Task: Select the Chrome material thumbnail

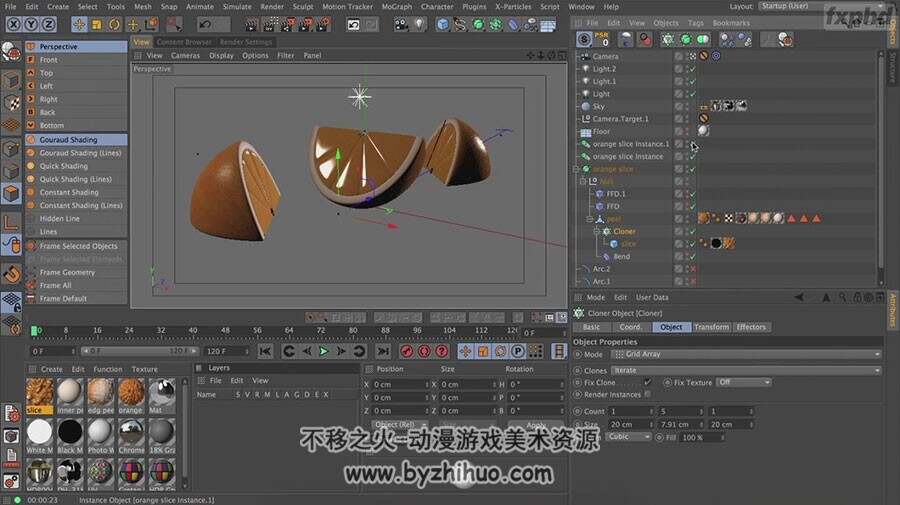Action: 131,436
